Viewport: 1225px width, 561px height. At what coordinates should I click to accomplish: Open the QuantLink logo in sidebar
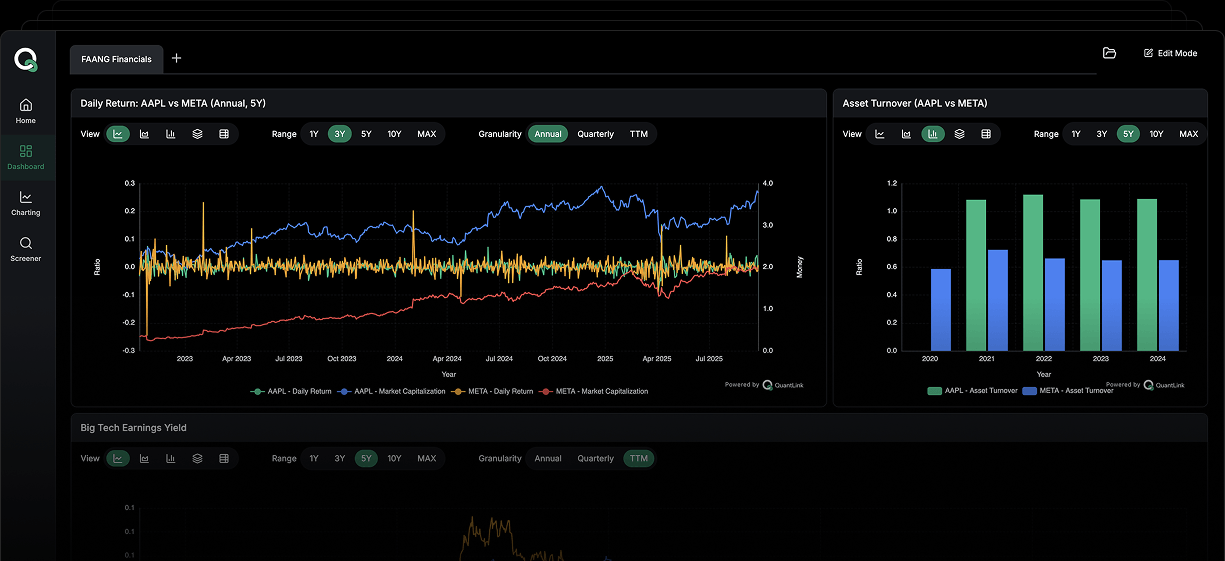[x=26, y=60]
